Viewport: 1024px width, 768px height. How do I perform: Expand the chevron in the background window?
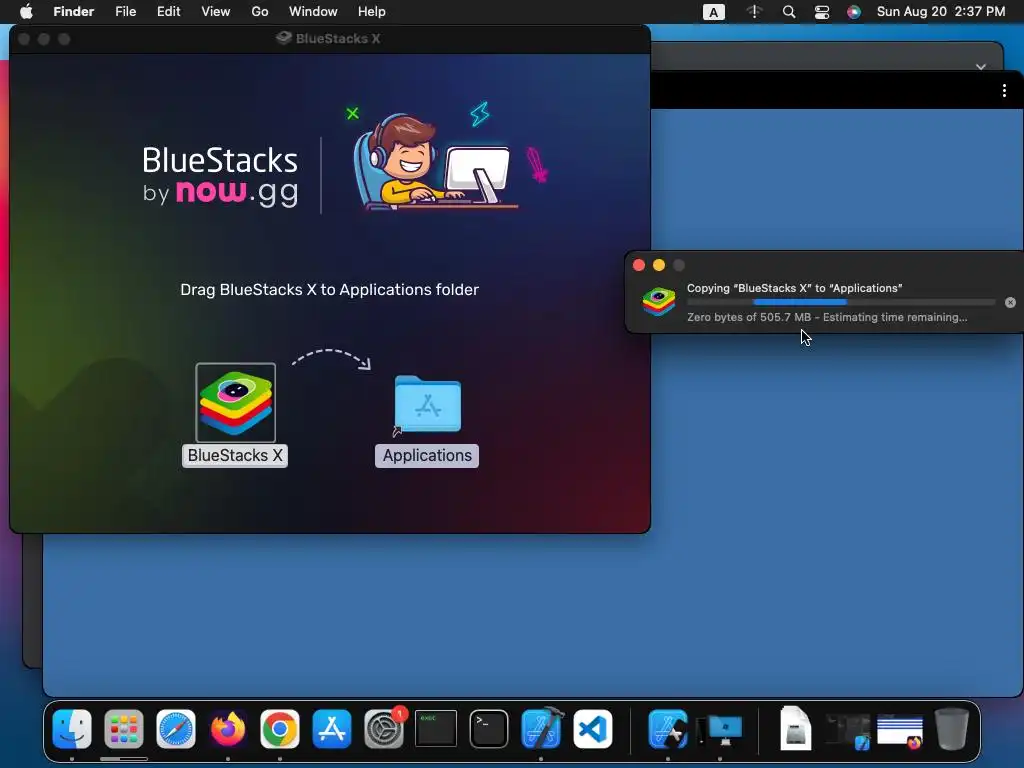point(980,67)
